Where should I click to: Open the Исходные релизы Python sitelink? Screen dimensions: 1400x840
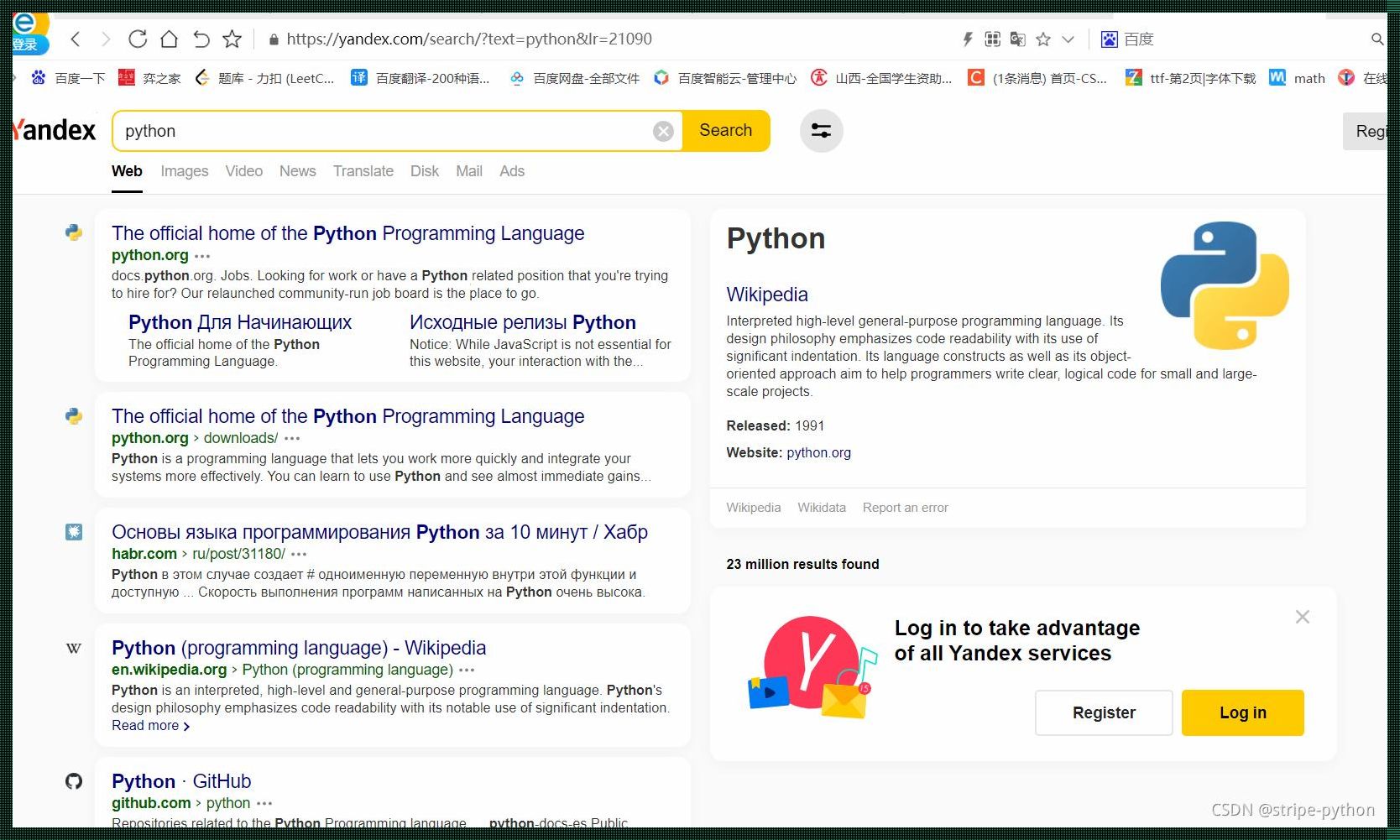[523, 322]
